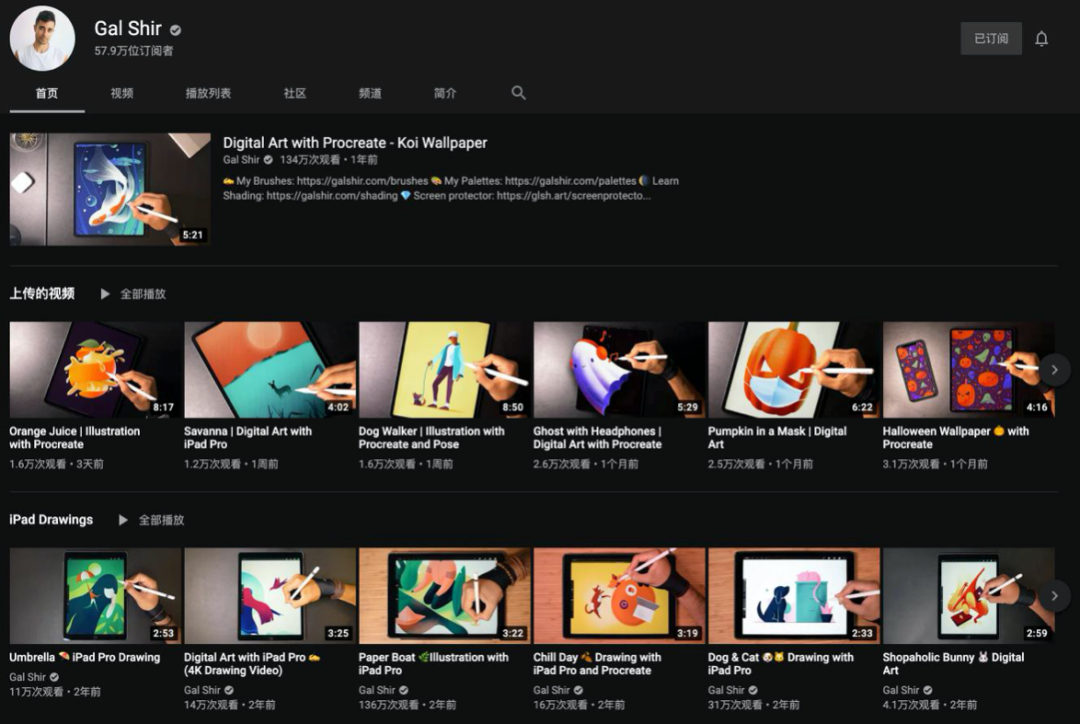Open the Orange Juice video thumbnail
This screenshot has height=724, width=1080.
coord(95,370)
